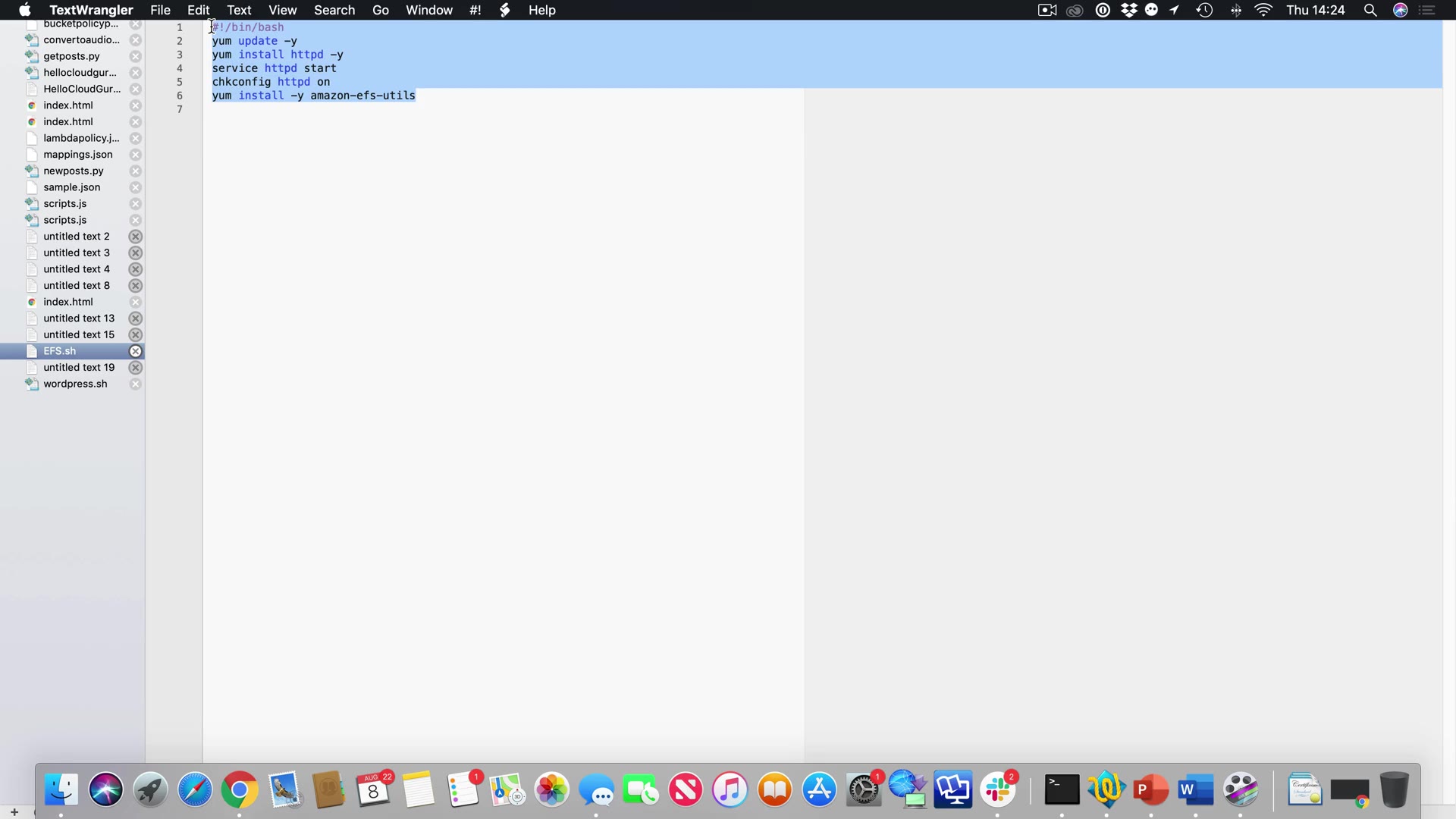Open the Text menu
1456x819 pixels.
point(239,10)
